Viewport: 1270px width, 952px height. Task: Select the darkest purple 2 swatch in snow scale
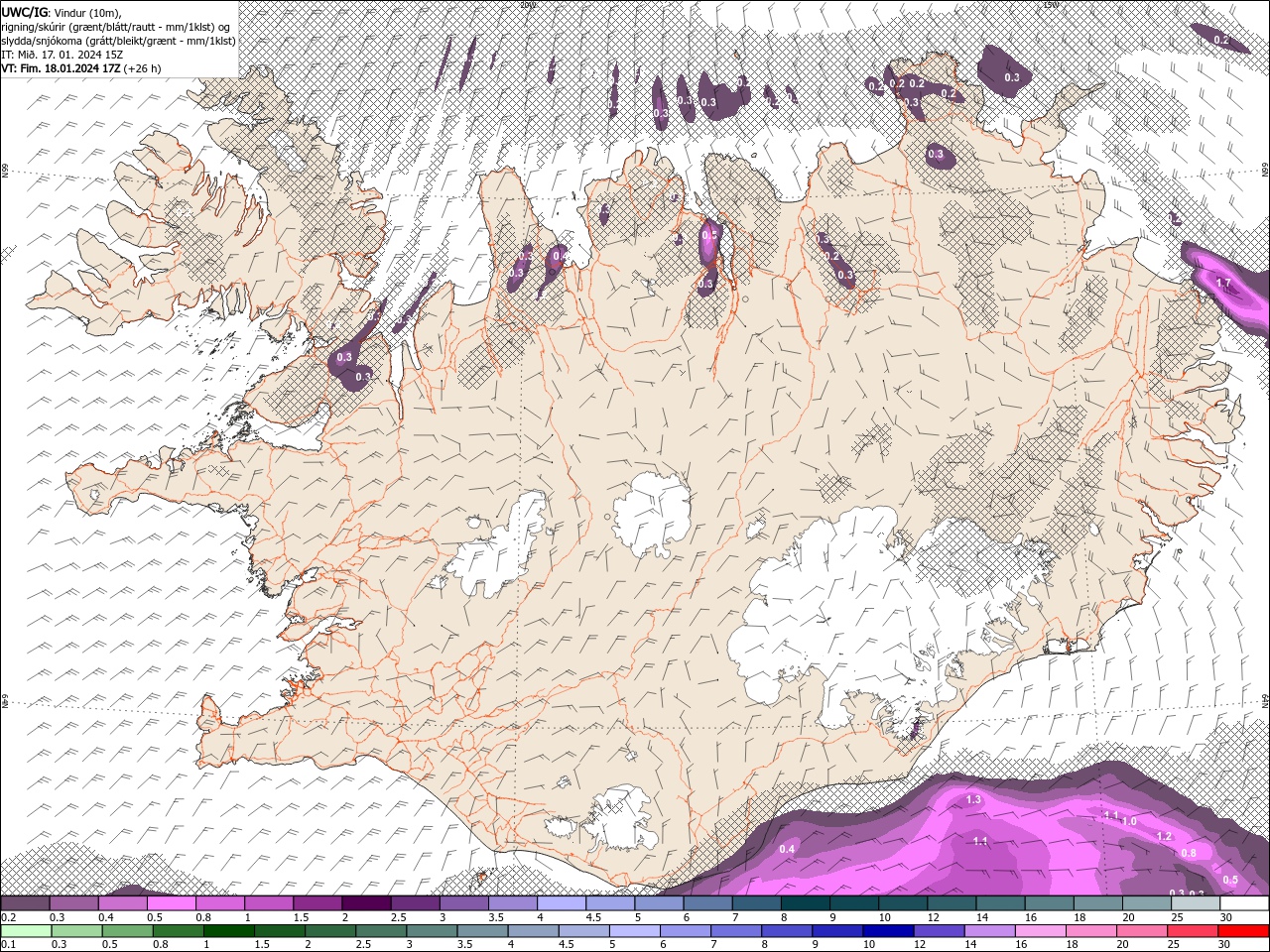tap(367, 902)
